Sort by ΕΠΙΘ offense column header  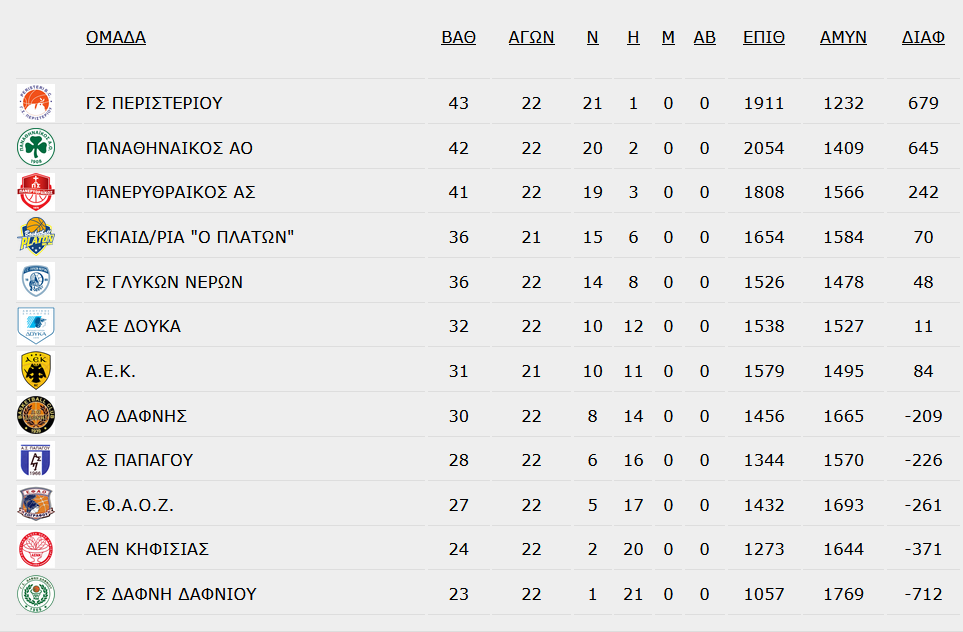[763, 37]
